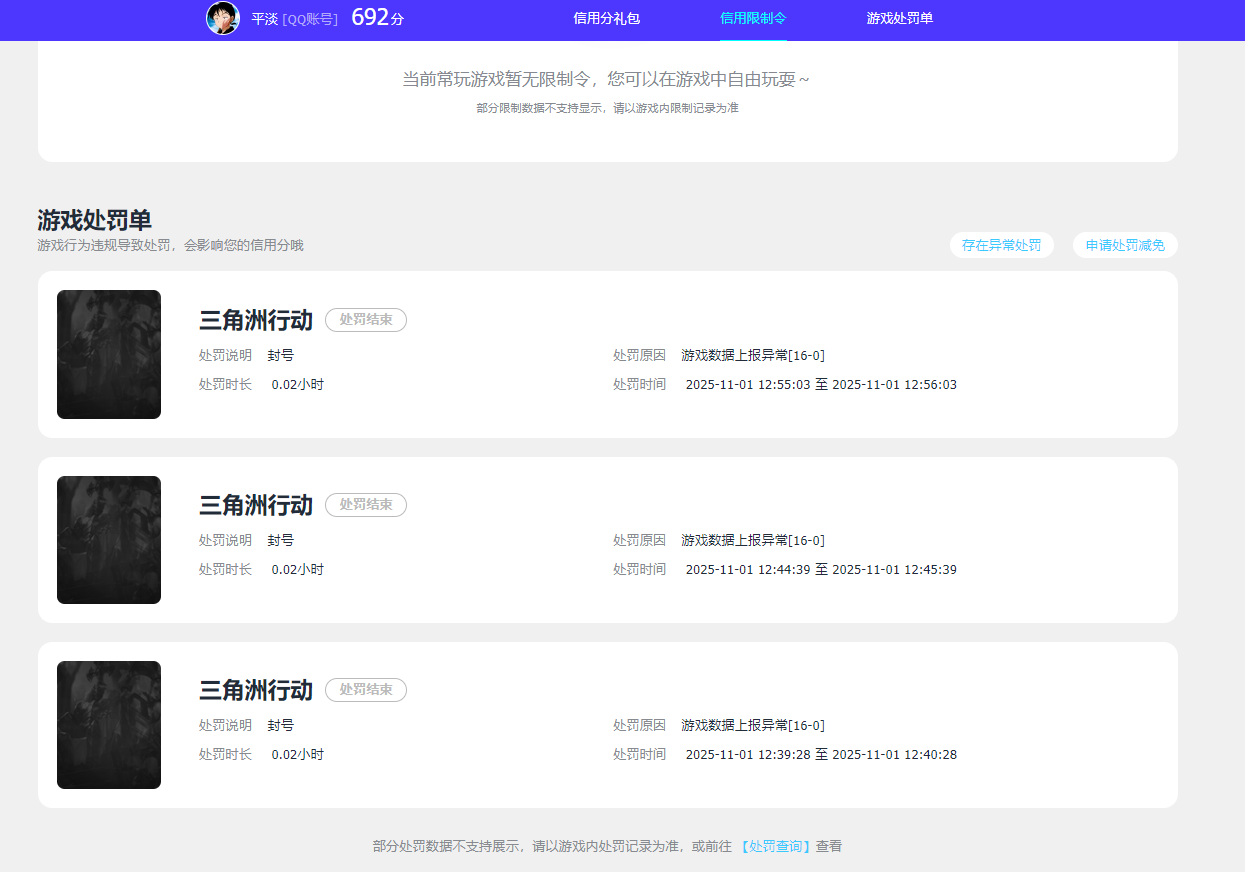The image size is (1245, 872).
Task: Click the penalty reason 游戏数据上报异常[16-0]
Action: [751, 354]
